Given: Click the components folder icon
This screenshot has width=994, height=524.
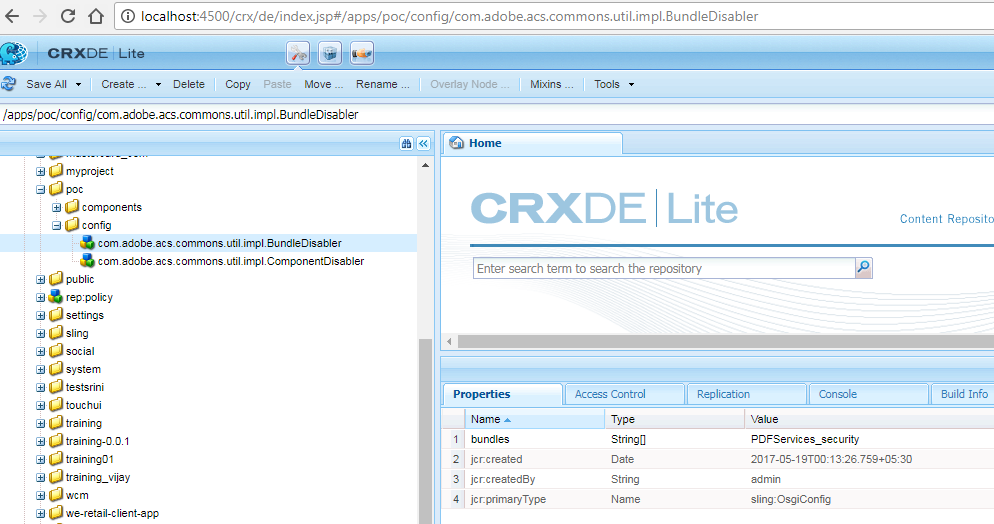Looking at the screenshot, I should point(72,207).
